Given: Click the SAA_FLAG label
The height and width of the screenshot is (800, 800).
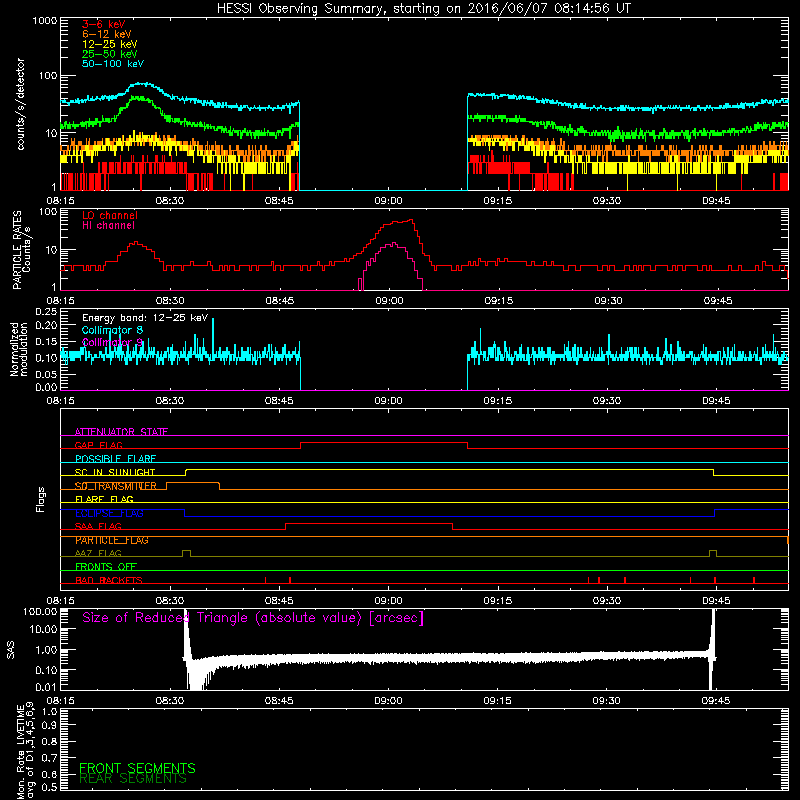Looking at the screenshot, I should pyautogui.click(x=98, y=526).
